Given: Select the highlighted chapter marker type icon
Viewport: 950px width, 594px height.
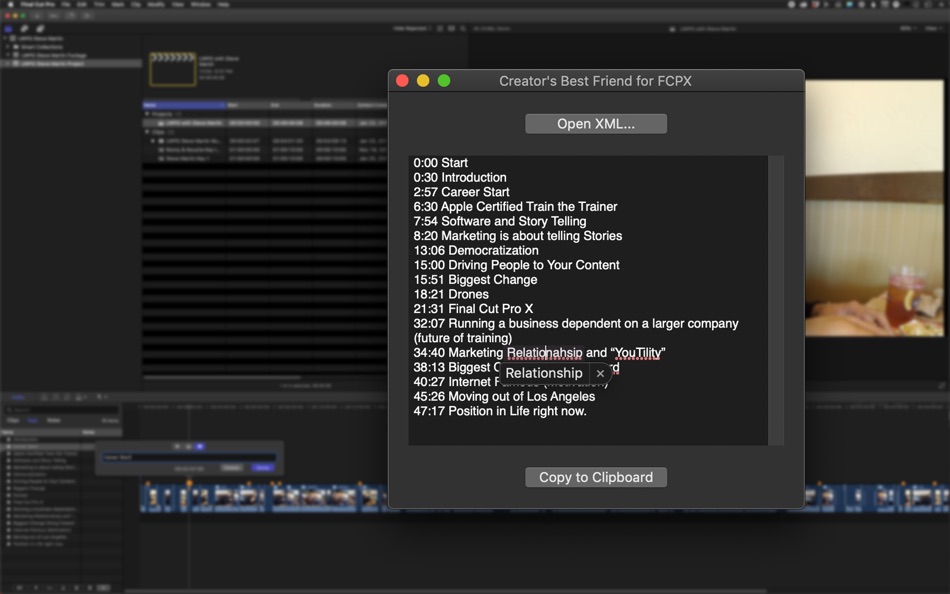Looking at the screenshot, I should [200, 446].
